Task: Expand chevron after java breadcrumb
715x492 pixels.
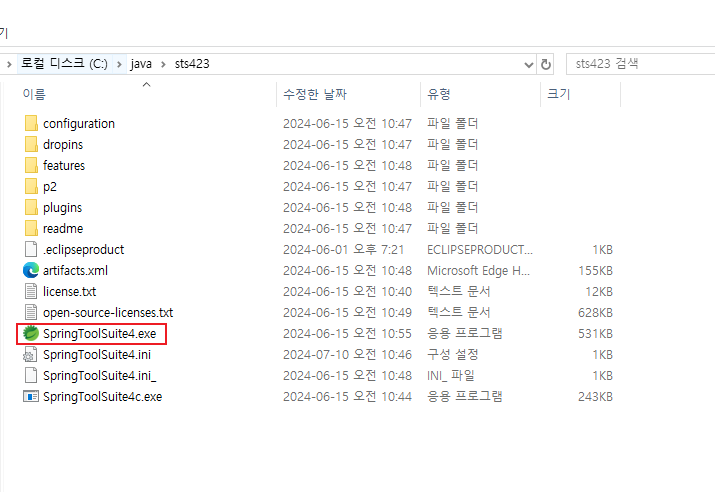Action: (x=163, y=64)
